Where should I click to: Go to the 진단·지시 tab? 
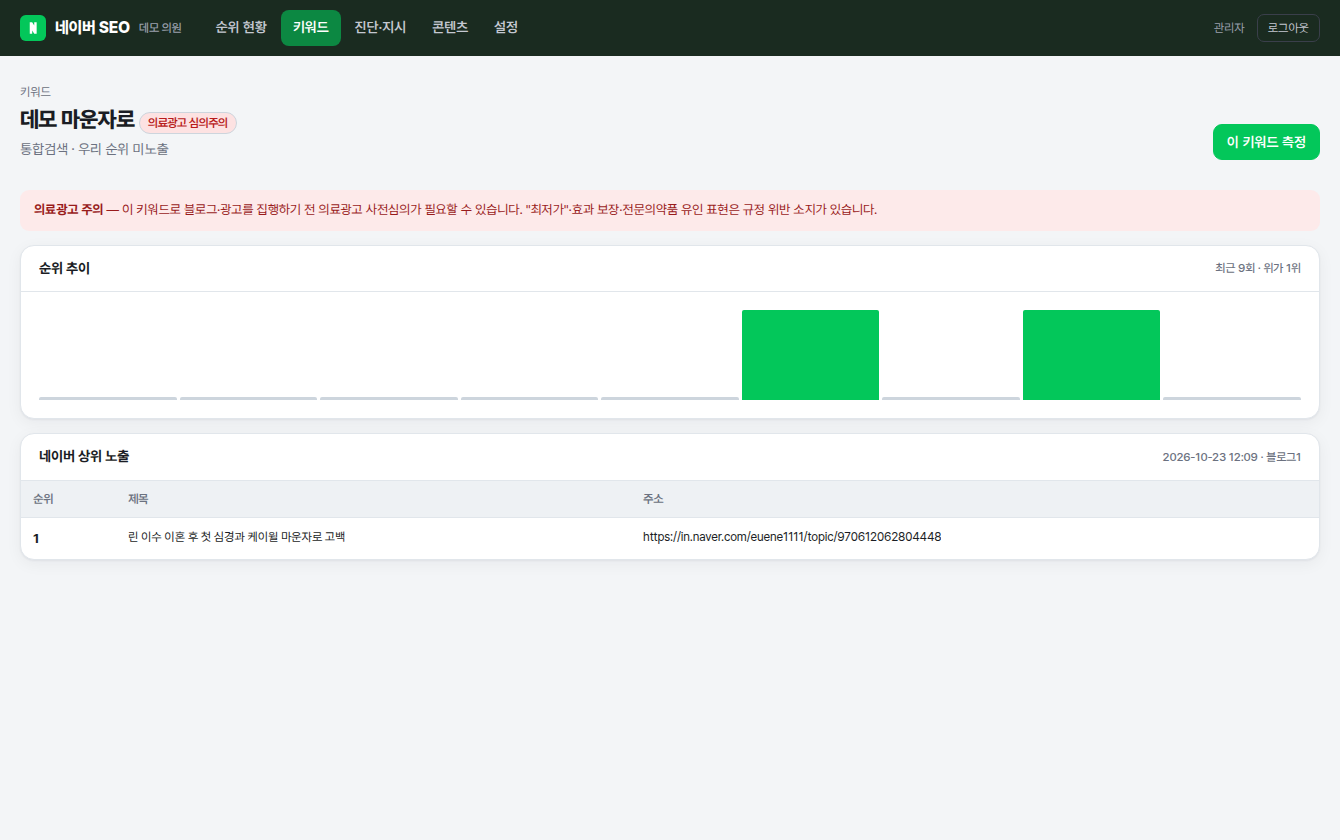380,28
